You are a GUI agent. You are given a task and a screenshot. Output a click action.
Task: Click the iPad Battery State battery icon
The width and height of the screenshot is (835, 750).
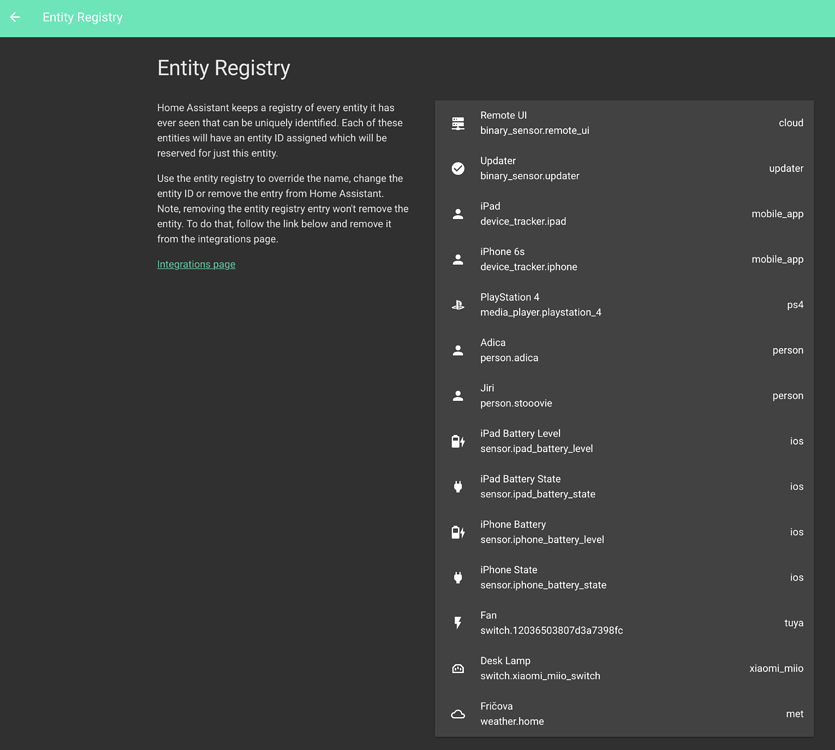(x=457, y=486)
